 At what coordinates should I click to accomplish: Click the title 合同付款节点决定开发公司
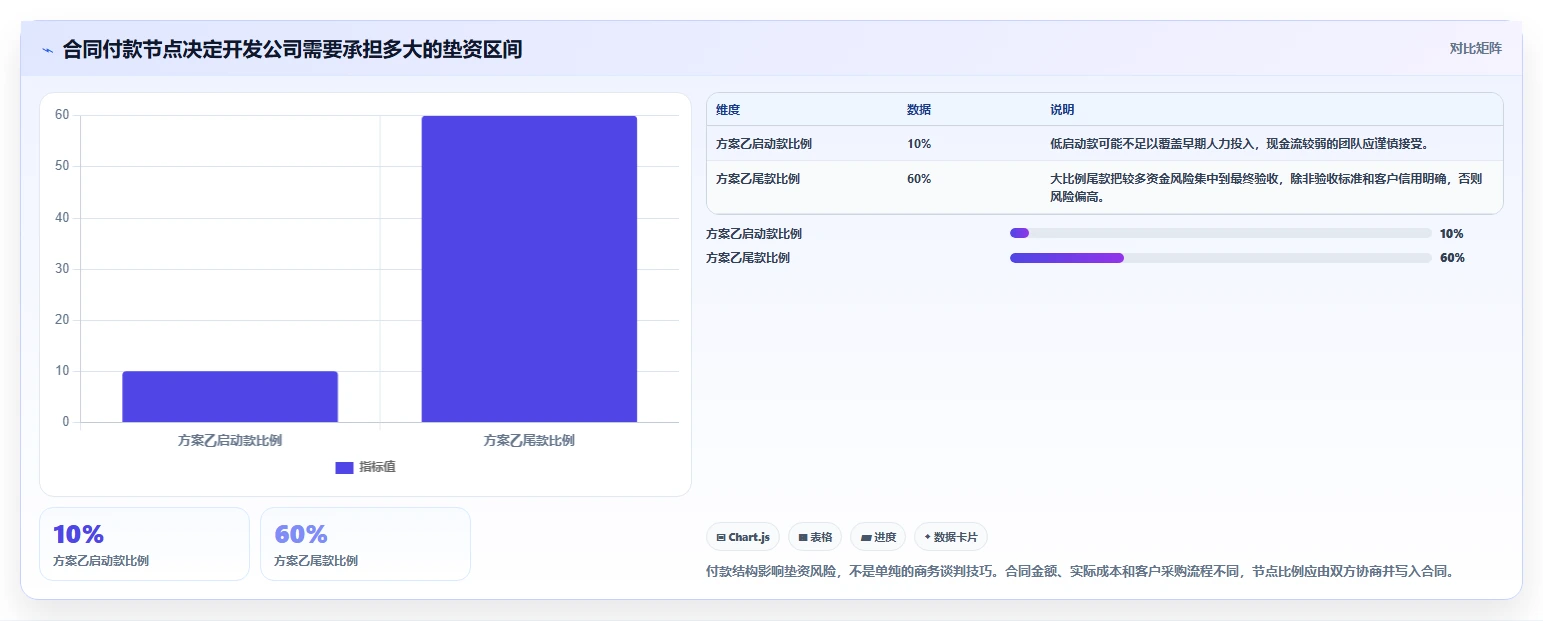292,49
